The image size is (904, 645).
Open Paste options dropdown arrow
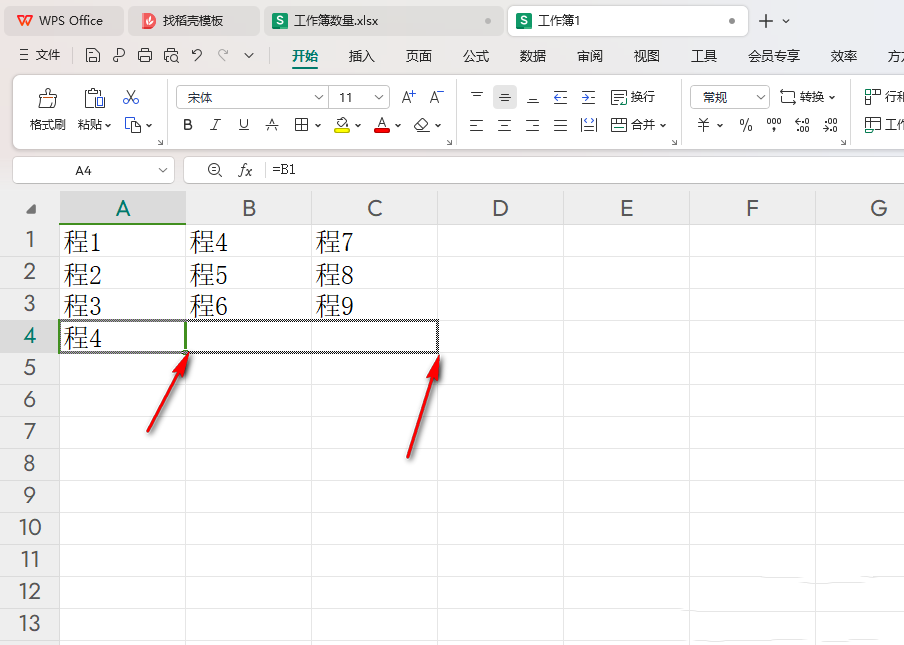tap(108, 125)
